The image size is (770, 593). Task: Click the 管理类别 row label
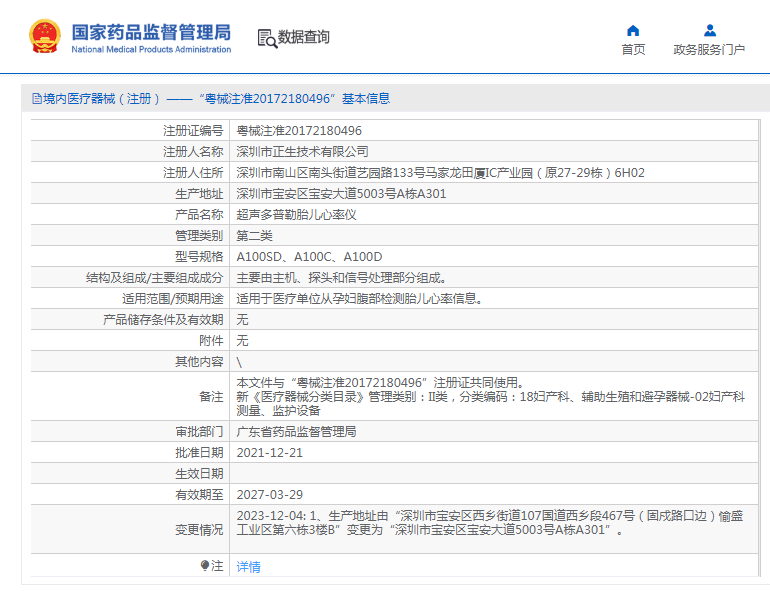199,236
